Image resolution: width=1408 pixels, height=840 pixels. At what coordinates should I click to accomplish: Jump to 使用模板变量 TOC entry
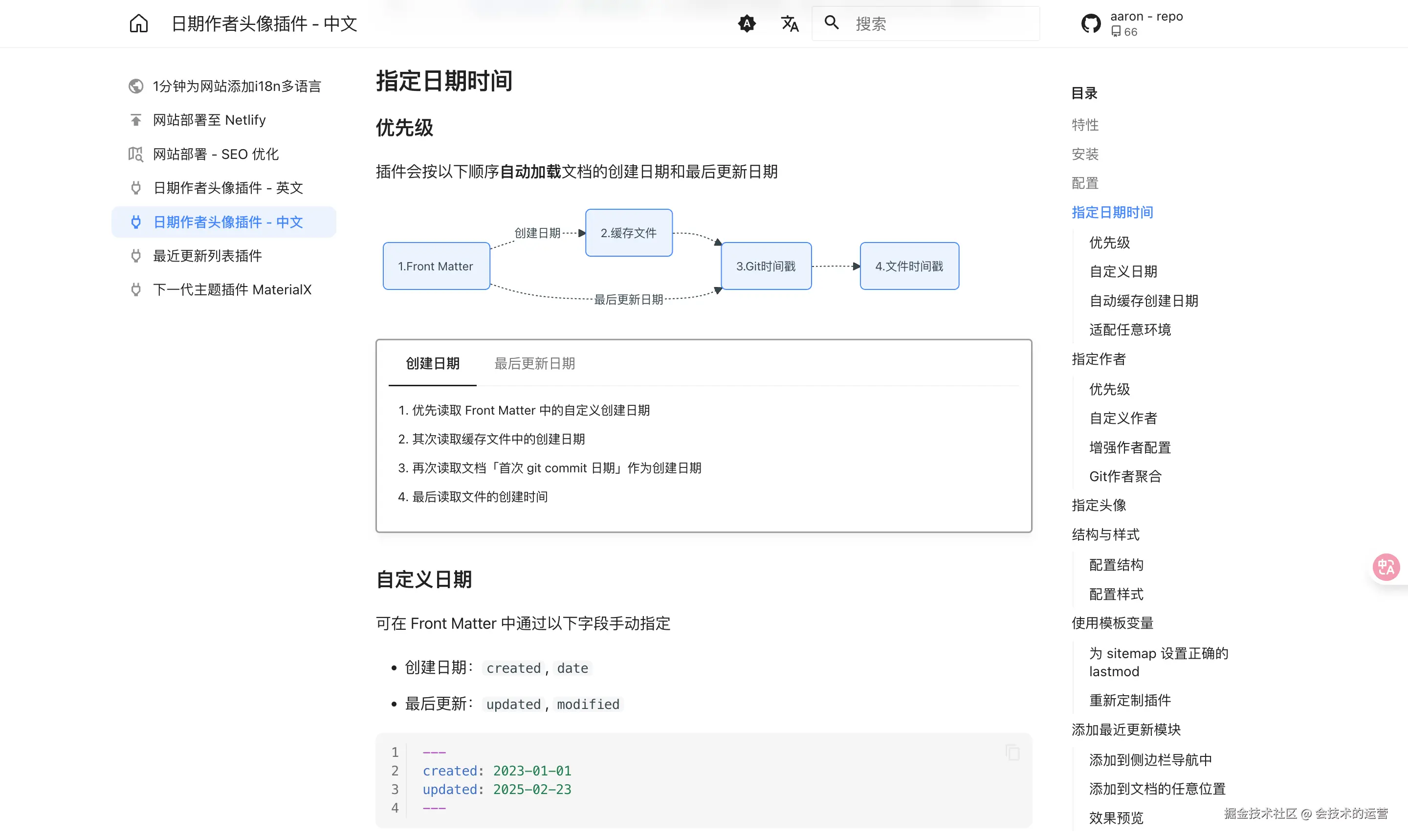tap(1112, 622)
